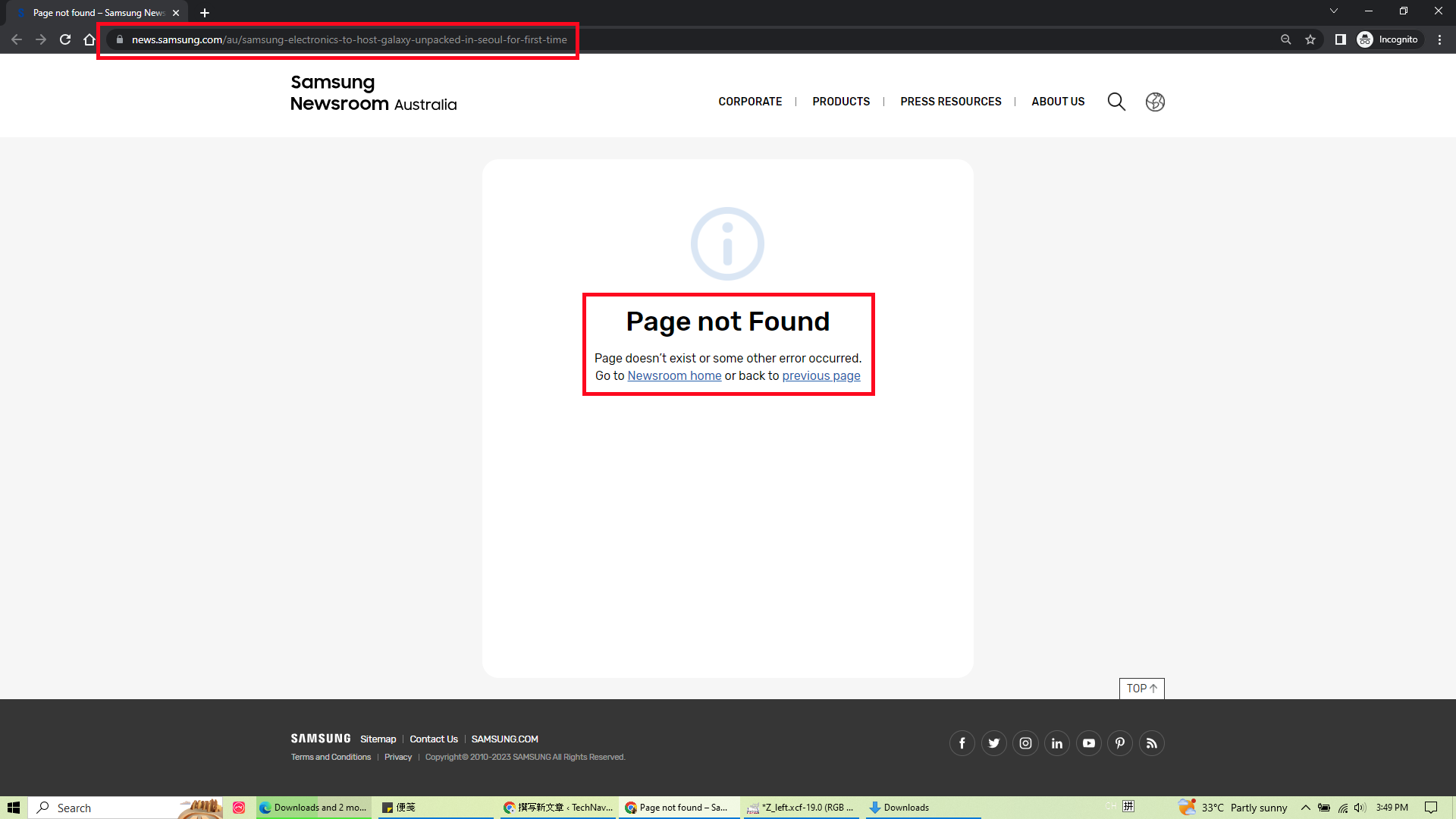Viewport: 1456px width, 819px height.
Task: Toggle the browser side panel button
Action: [1340, 39]
